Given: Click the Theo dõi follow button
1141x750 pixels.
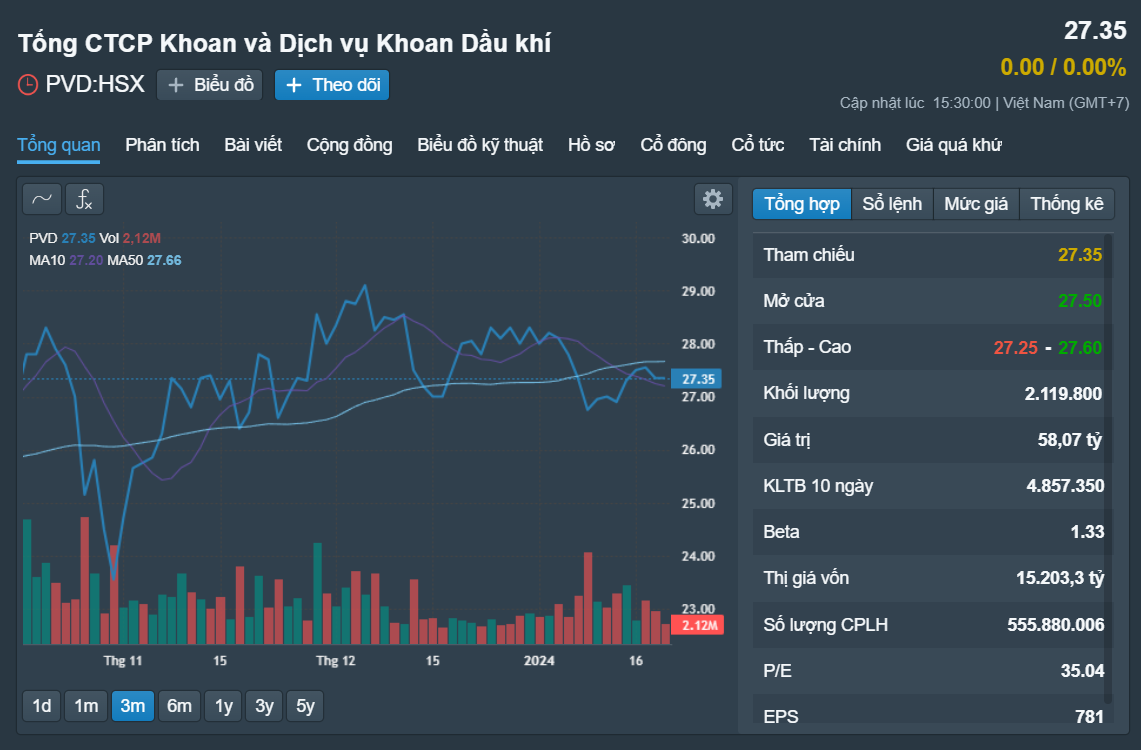Looking at the screenshot, I should point(332,85).
